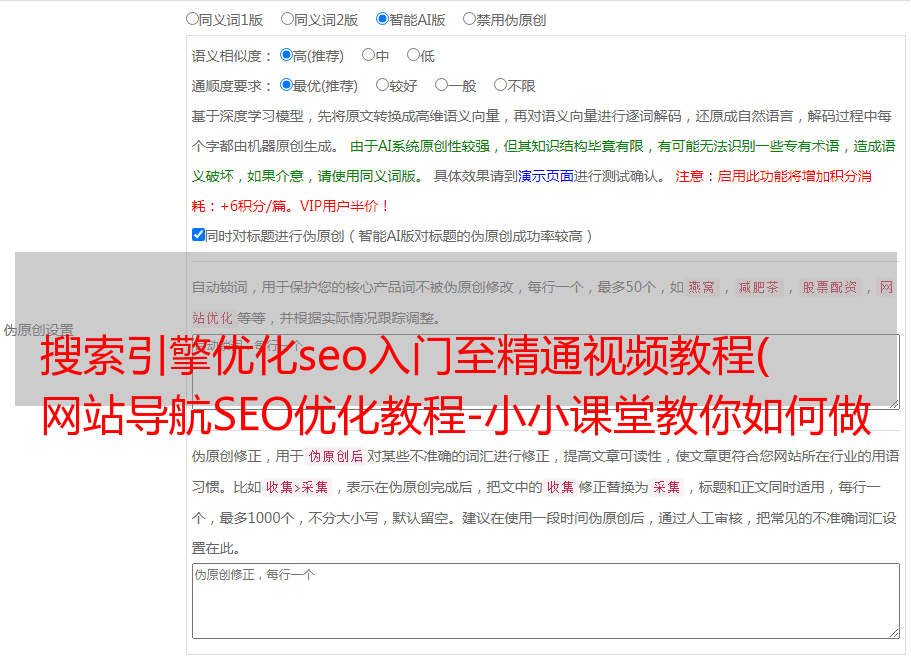Set 语义相似度 to 高(推荐)

pos(286,55)
